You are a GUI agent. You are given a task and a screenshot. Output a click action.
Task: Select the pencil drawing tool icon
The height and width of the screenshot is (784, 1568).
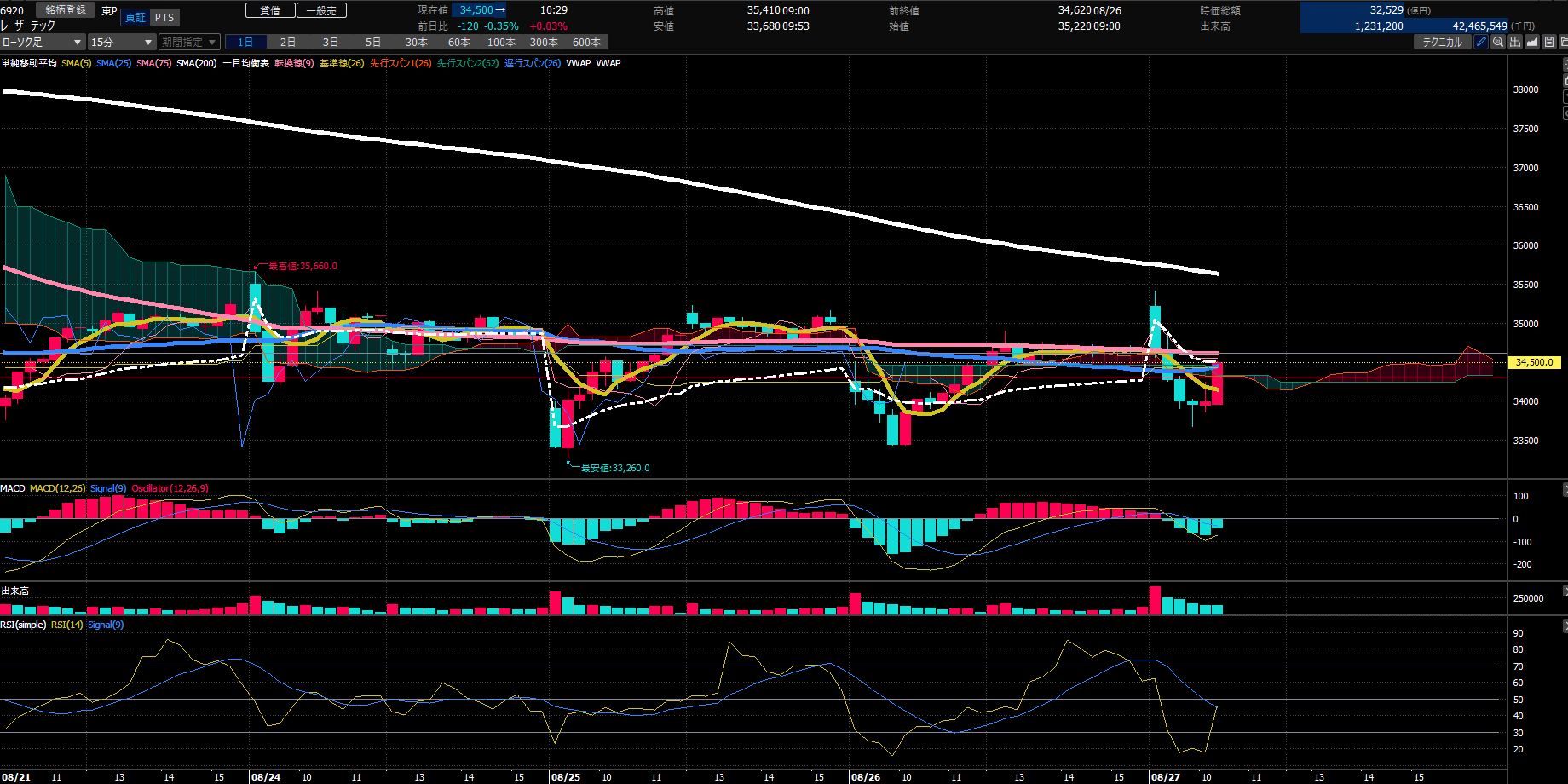point(1481,42)
